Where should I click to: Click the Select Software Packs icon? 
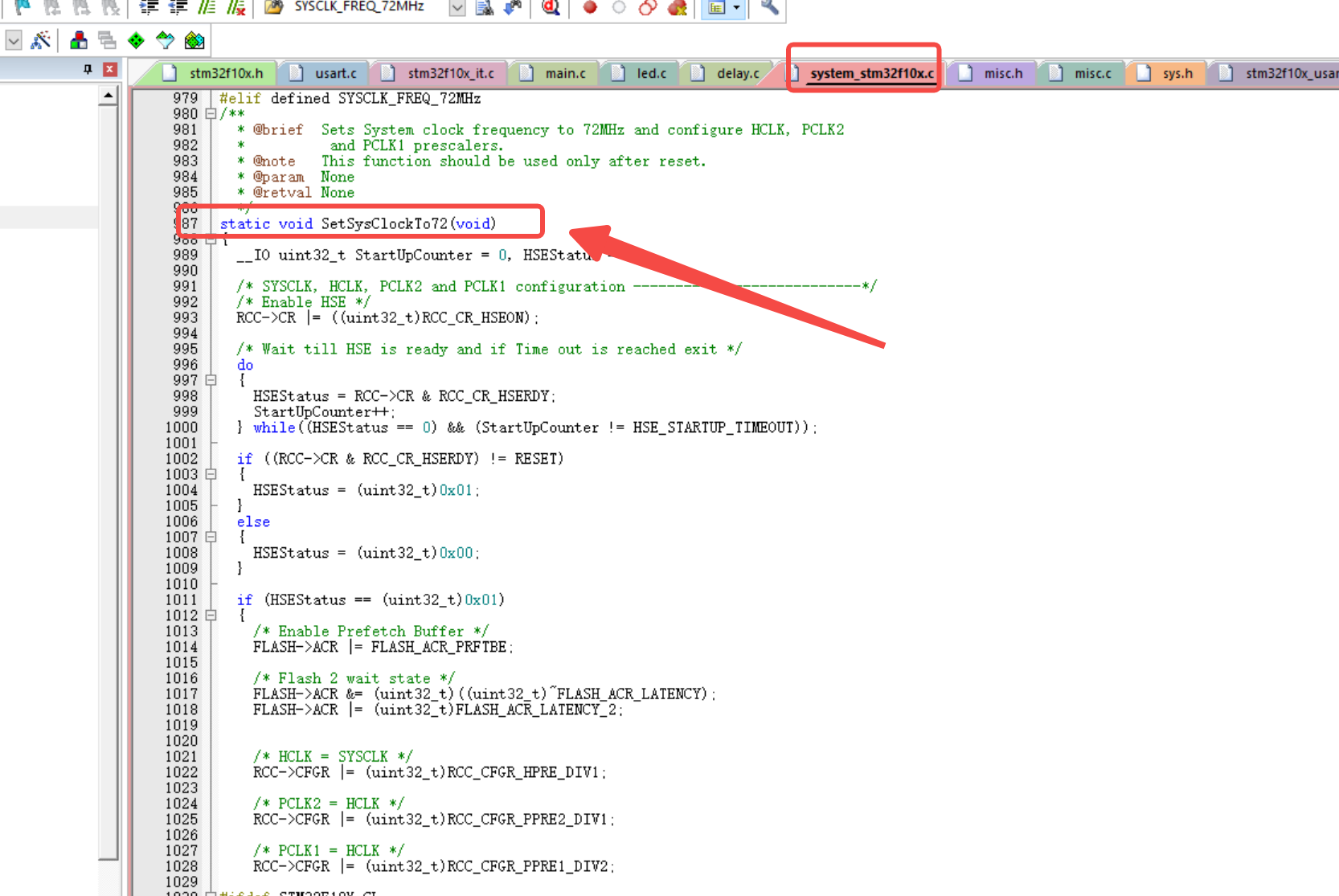click(x=165, y=40)
